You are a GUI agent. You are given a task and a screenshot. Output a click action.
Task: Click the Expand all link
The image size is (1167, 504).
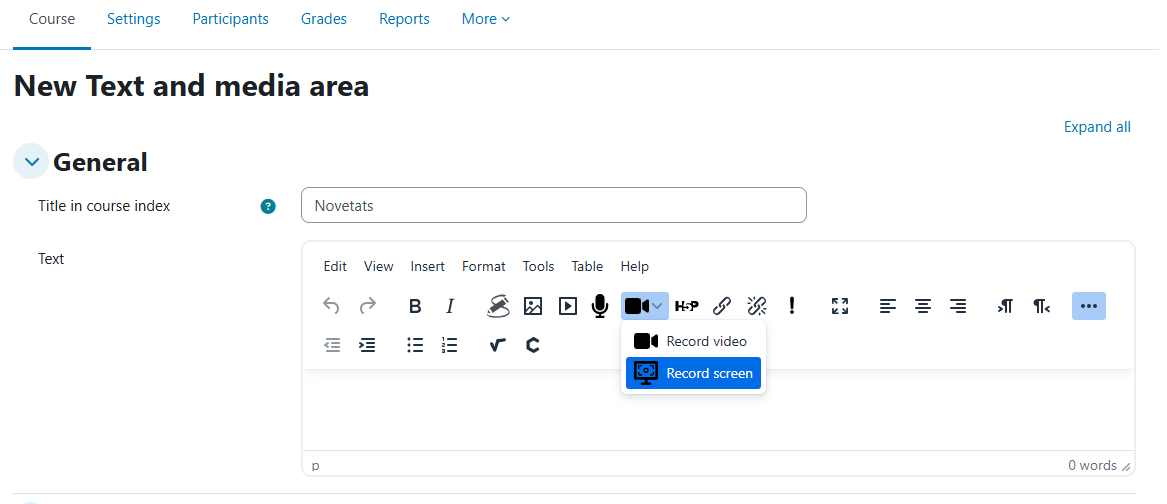pos(1097,127)
